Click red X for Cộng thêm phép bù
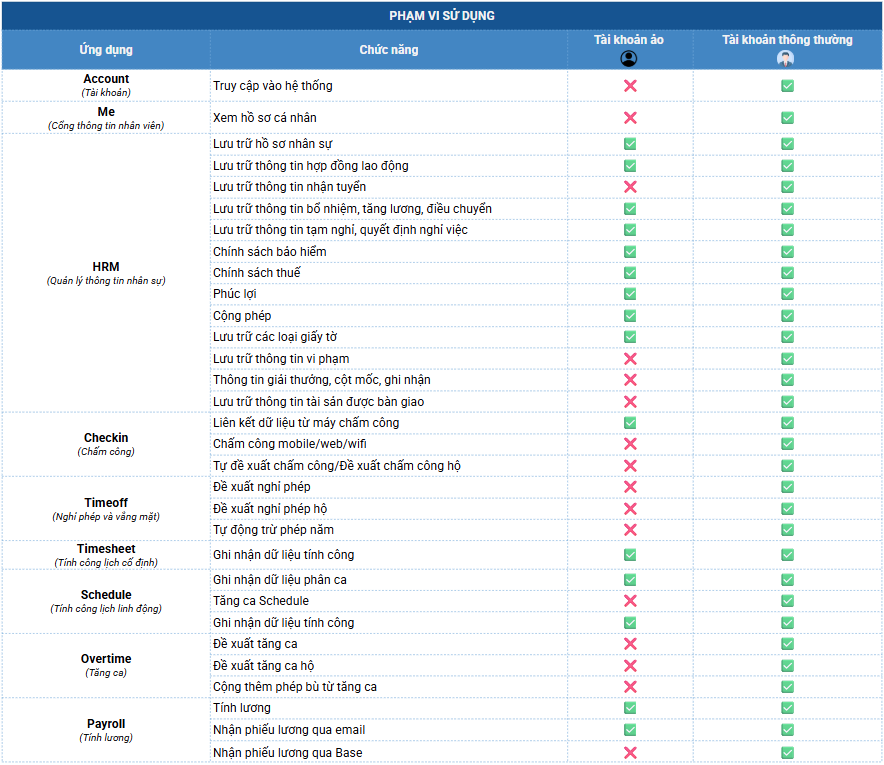This screenshot has height=765, width=884. [x=630, y=687]
